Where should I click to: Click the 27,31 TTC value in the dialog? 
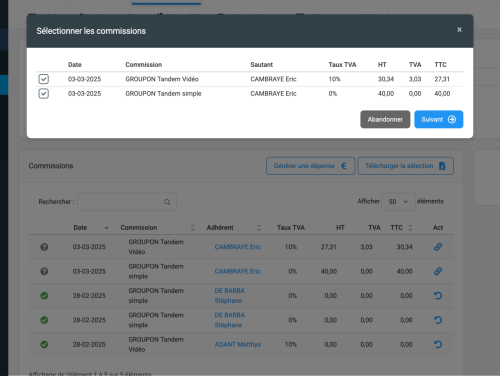442,79
